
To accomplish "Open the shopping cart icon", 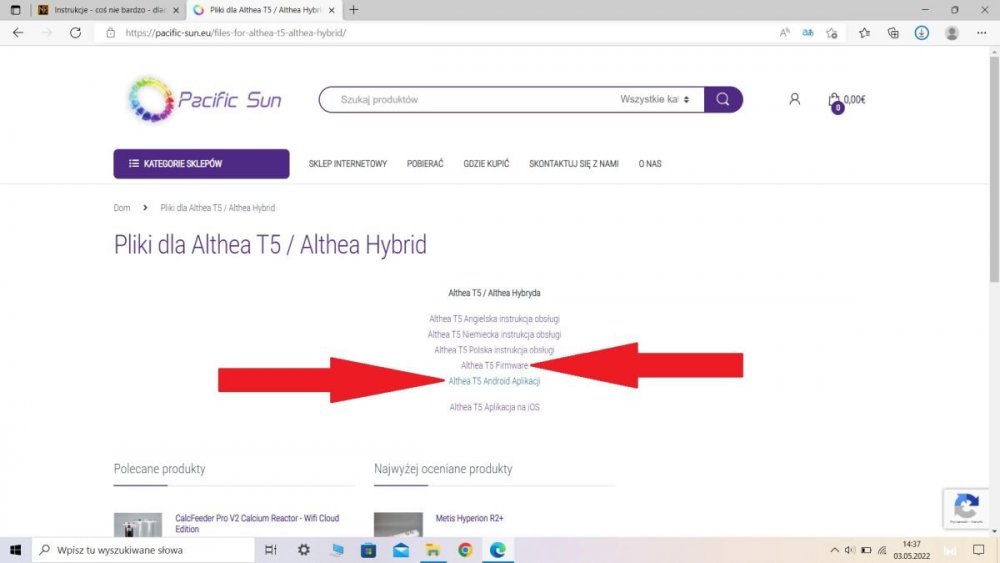I will pyautogui.click(x=834, y=100).
